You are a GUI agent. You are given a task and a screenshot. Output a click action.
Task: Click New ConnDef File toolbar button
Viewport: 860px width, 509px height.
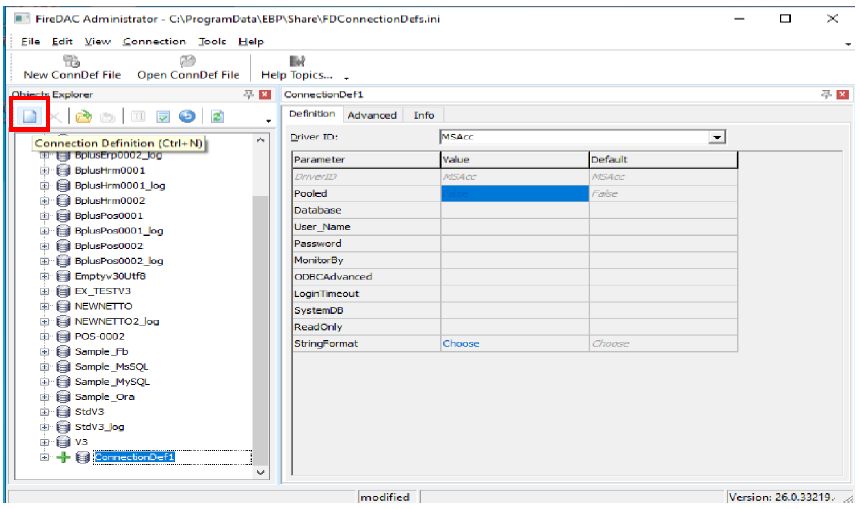72,68
